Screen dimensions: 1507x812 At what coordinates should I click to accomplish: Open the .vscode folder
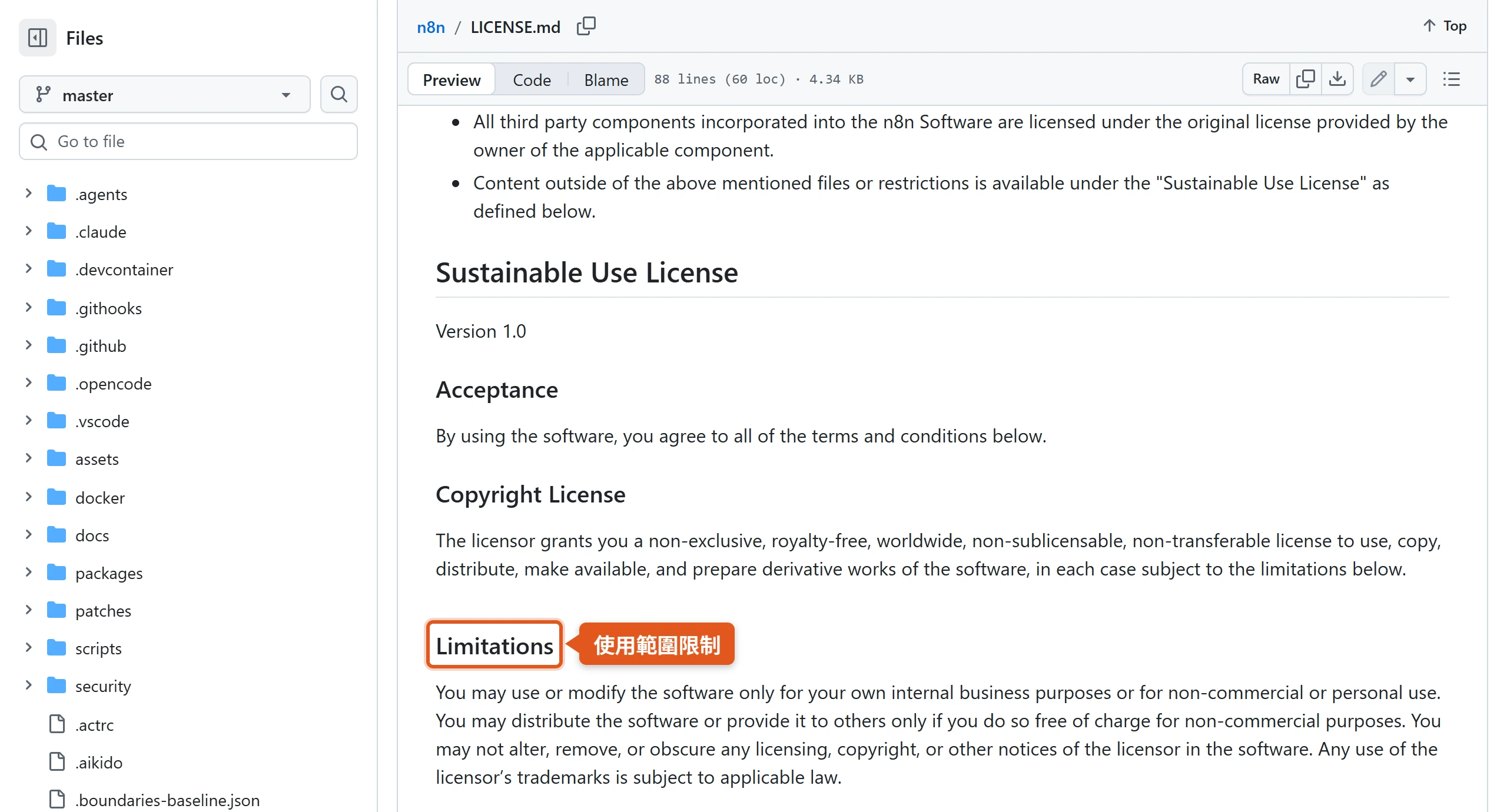point(102,421)
